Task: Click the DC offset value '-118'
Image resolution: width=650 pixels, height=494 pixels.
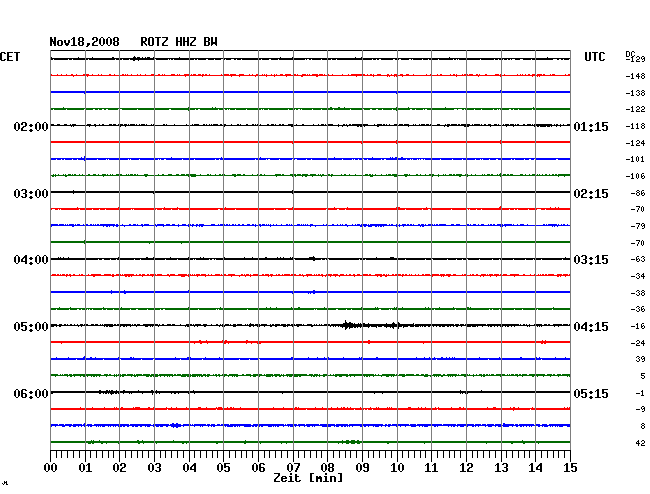Action: point(635,126)
